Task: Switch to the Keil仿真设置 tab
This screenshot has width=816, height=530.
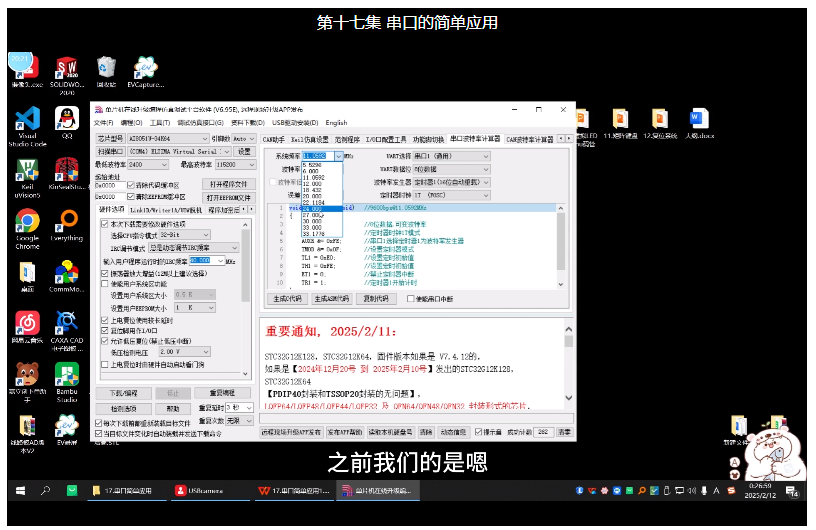Action: point(309,140)
